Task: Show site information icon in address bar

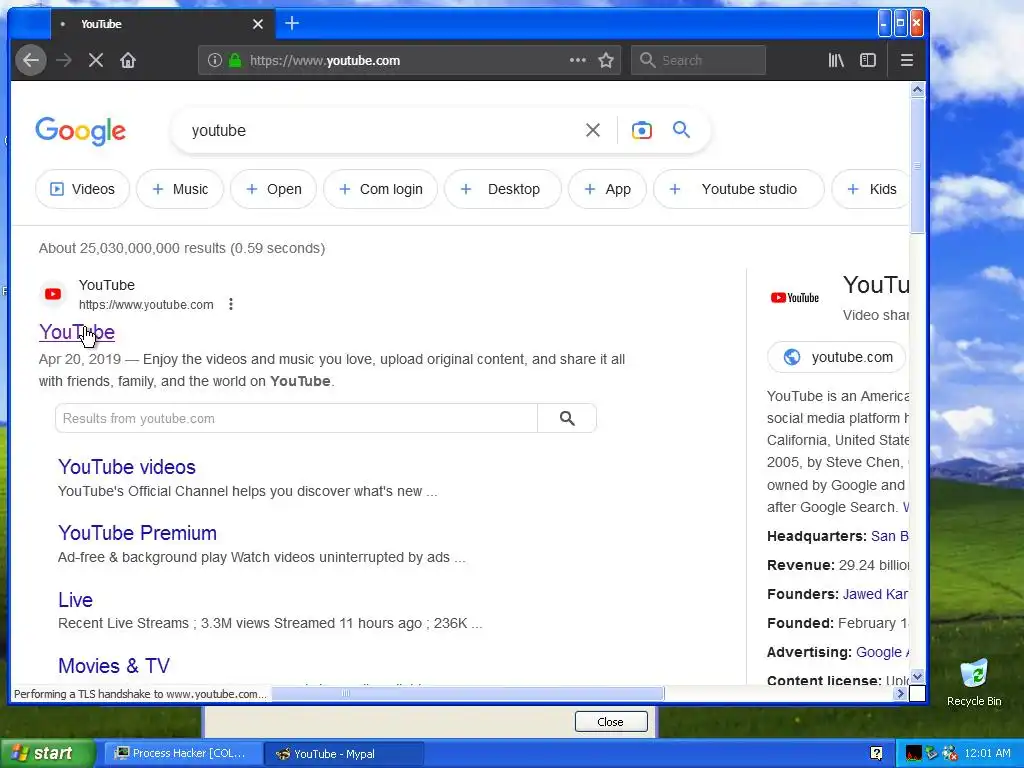Action: 214,61
